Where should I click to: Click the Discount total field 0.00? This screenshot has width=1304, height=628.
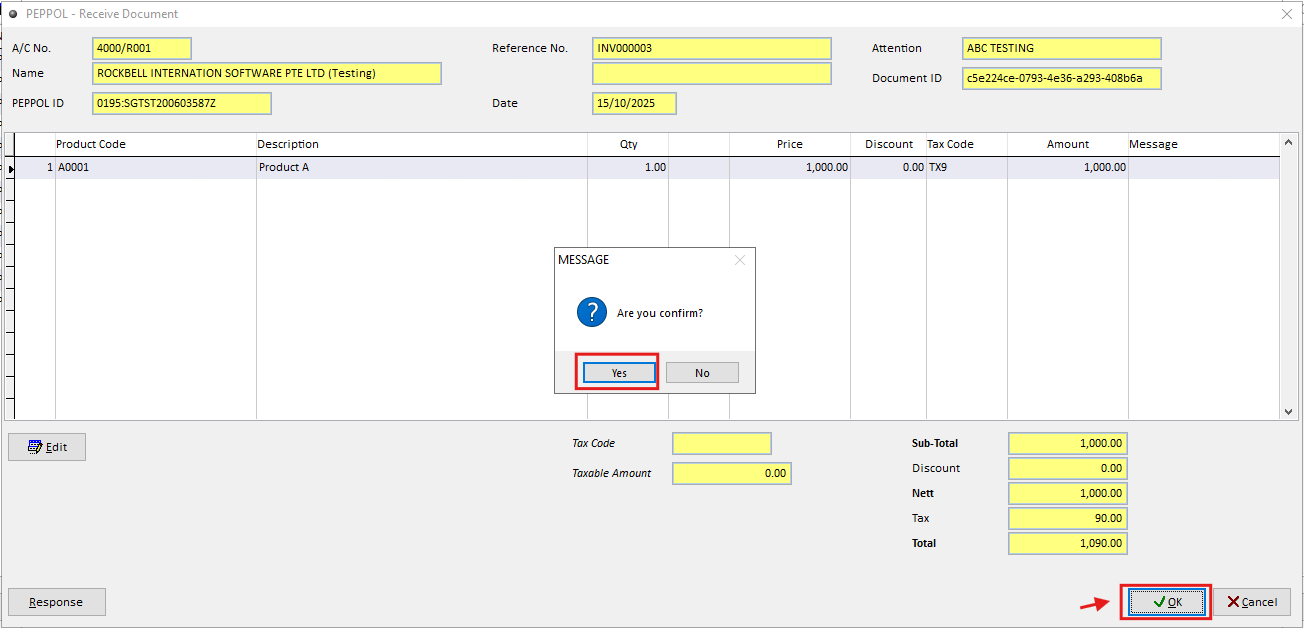1068,468
